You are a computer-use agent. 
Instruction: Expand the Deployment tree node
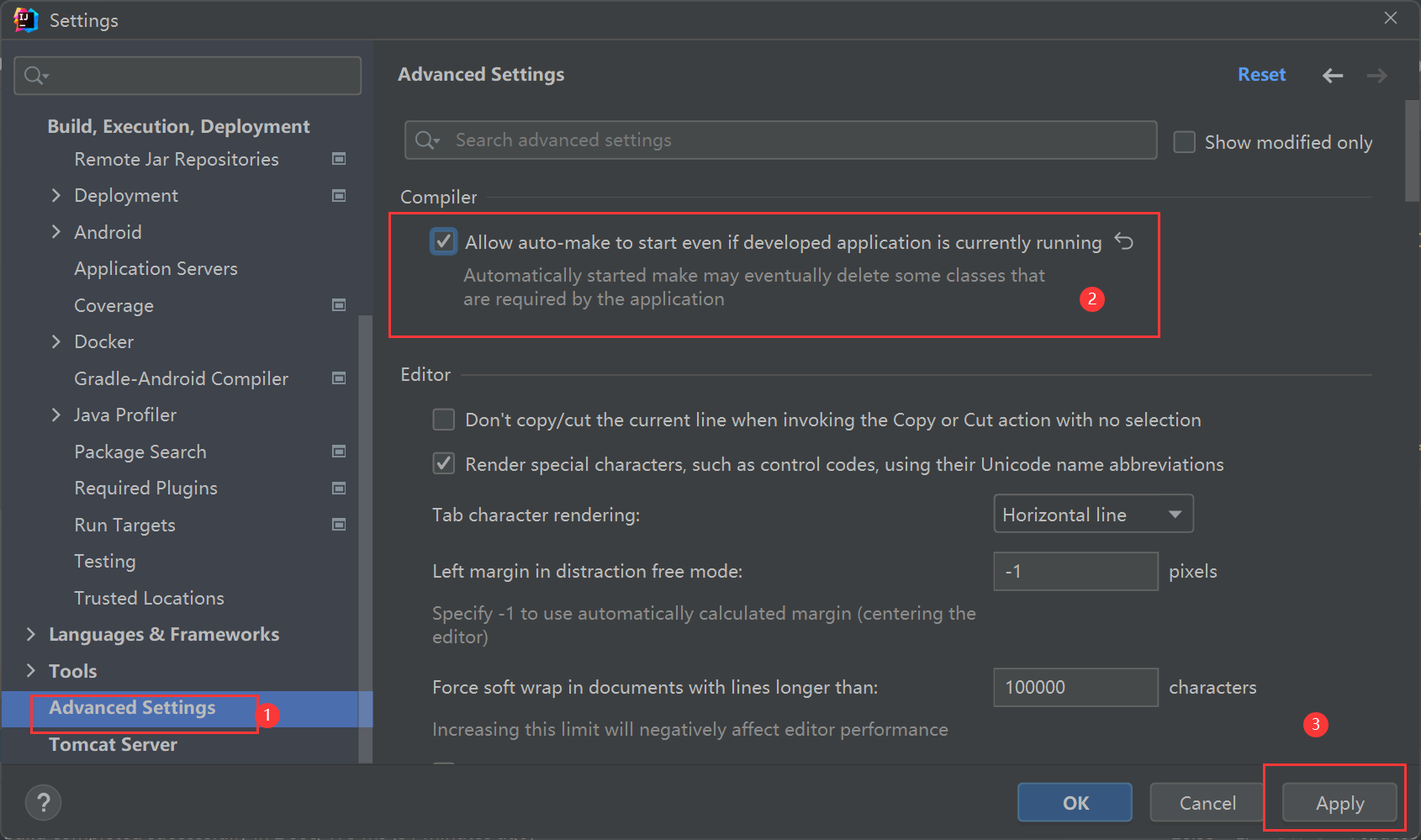pyautogui.click(x=55, y=196)
